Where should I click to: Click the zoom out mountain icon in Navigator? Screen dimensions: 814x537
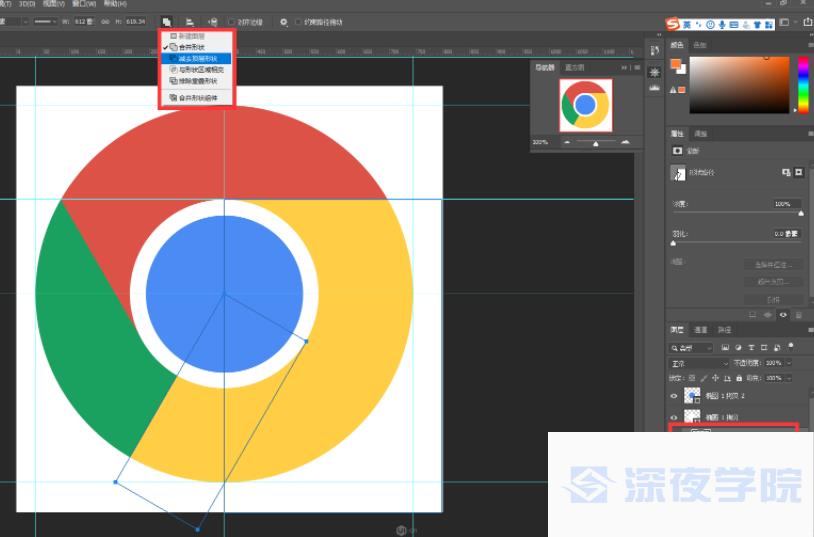(x=567, y=142)
